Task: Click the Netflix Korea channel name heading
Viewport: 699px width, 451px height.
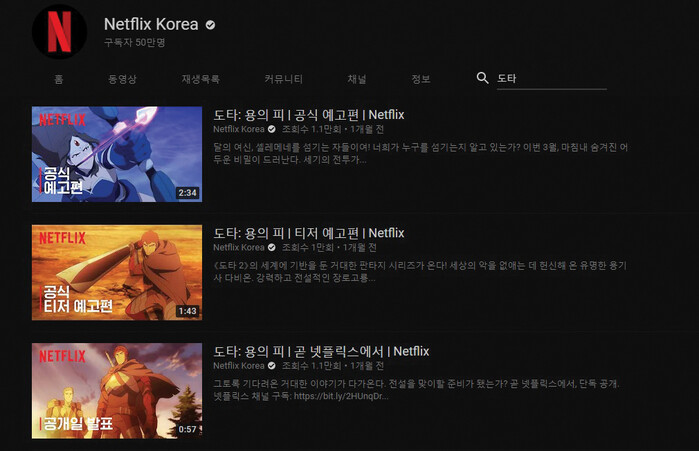Action: pyautogui.click(x=151, y=25)
